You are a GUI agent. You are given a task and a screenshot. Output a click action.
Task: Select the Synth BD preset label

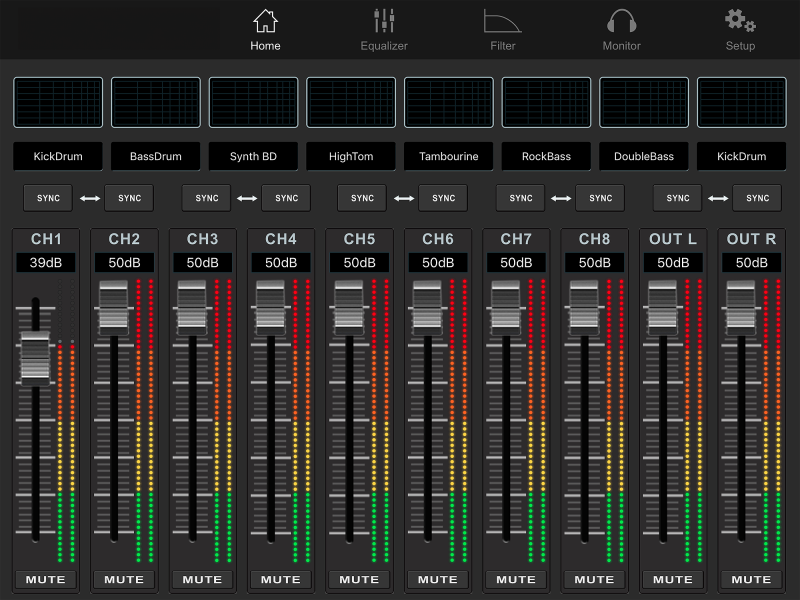[x=253, y=156]
